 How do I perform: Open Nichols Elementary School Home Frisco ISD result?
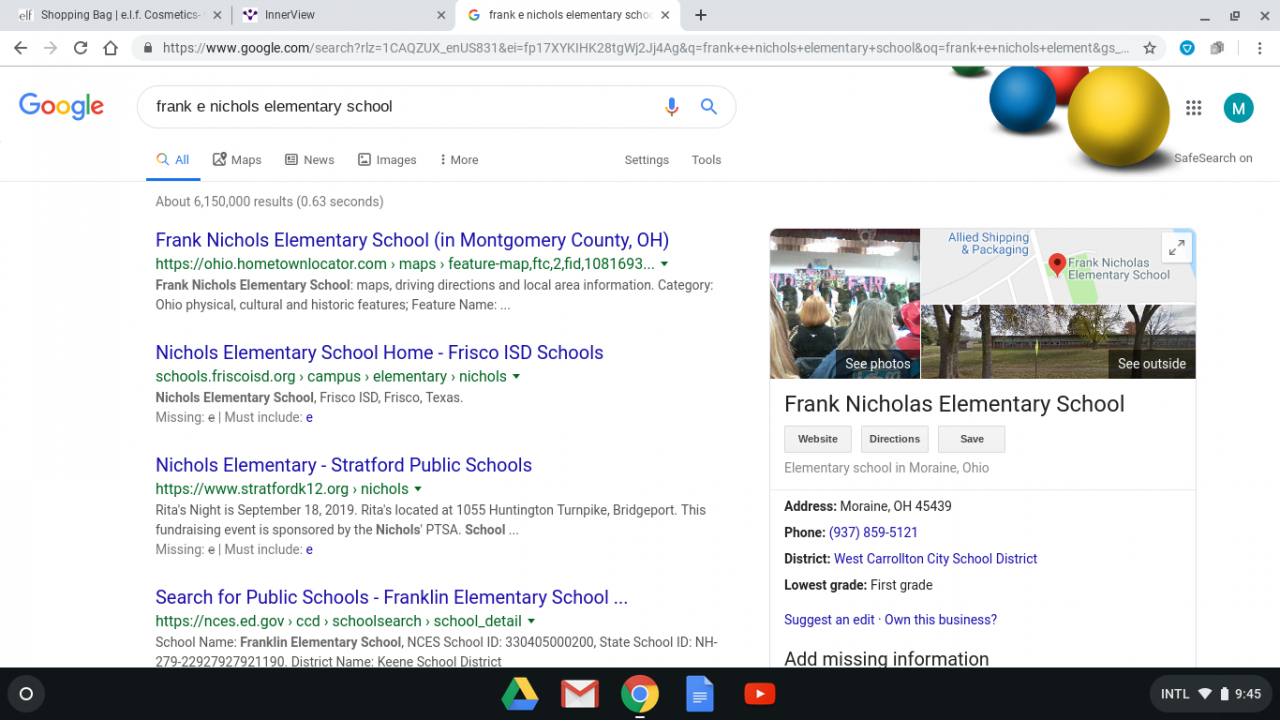(379, 353)
